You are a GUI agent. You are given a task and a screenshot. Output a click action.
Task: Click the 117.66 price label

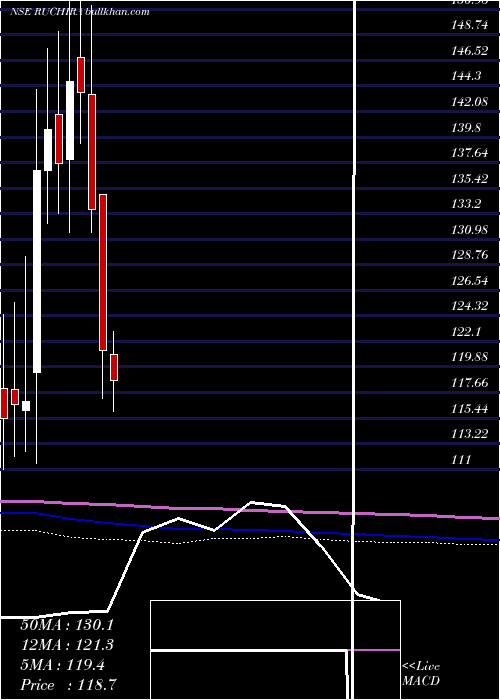(469, 383)
